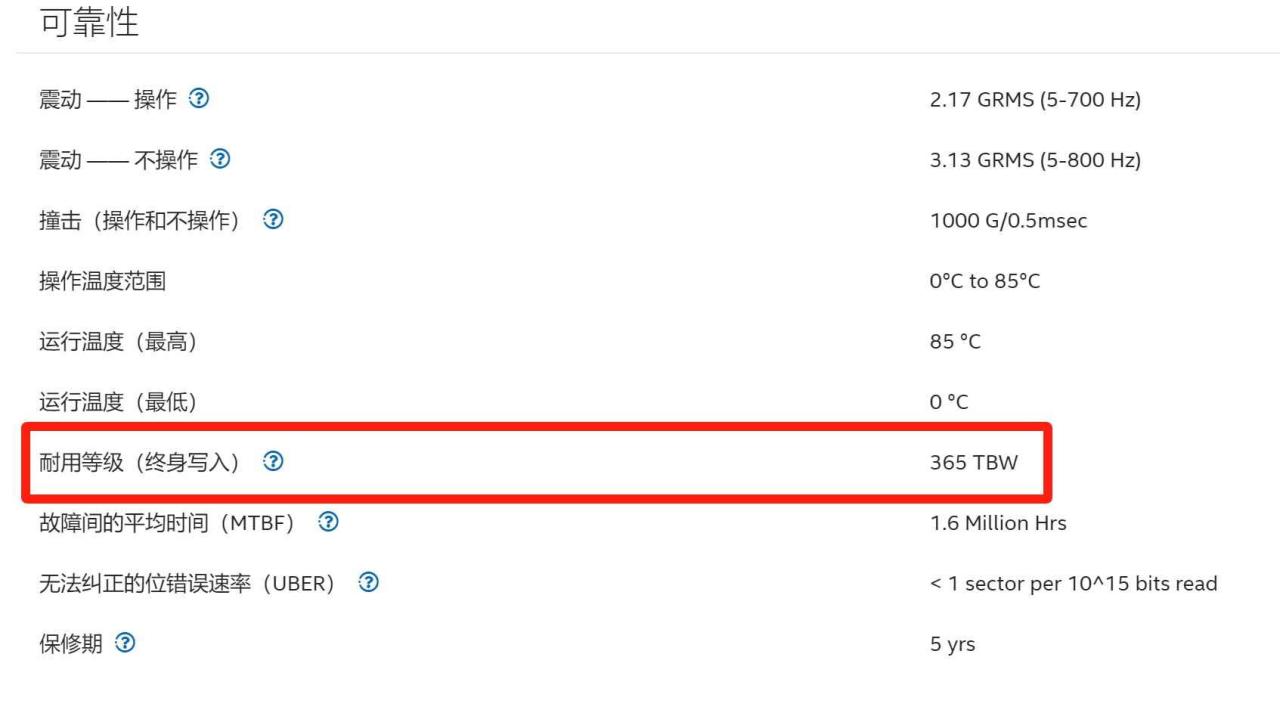Open help tooltip for 震动 —— 不操作
Image resolution: width=1280 pixels, height=713 pixels.
tap(218, 160)
